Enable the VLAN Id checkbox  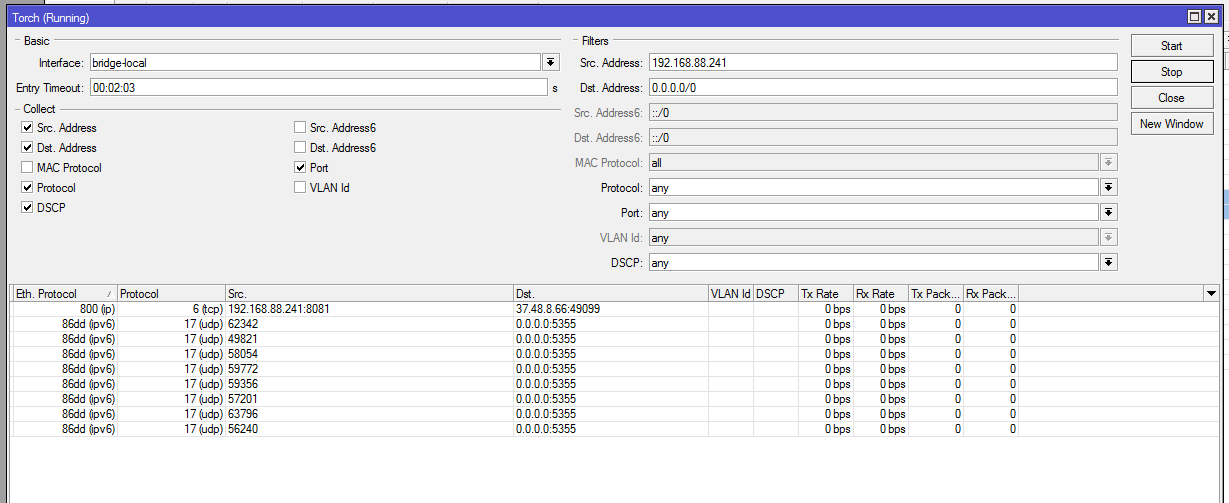[300, 188]
